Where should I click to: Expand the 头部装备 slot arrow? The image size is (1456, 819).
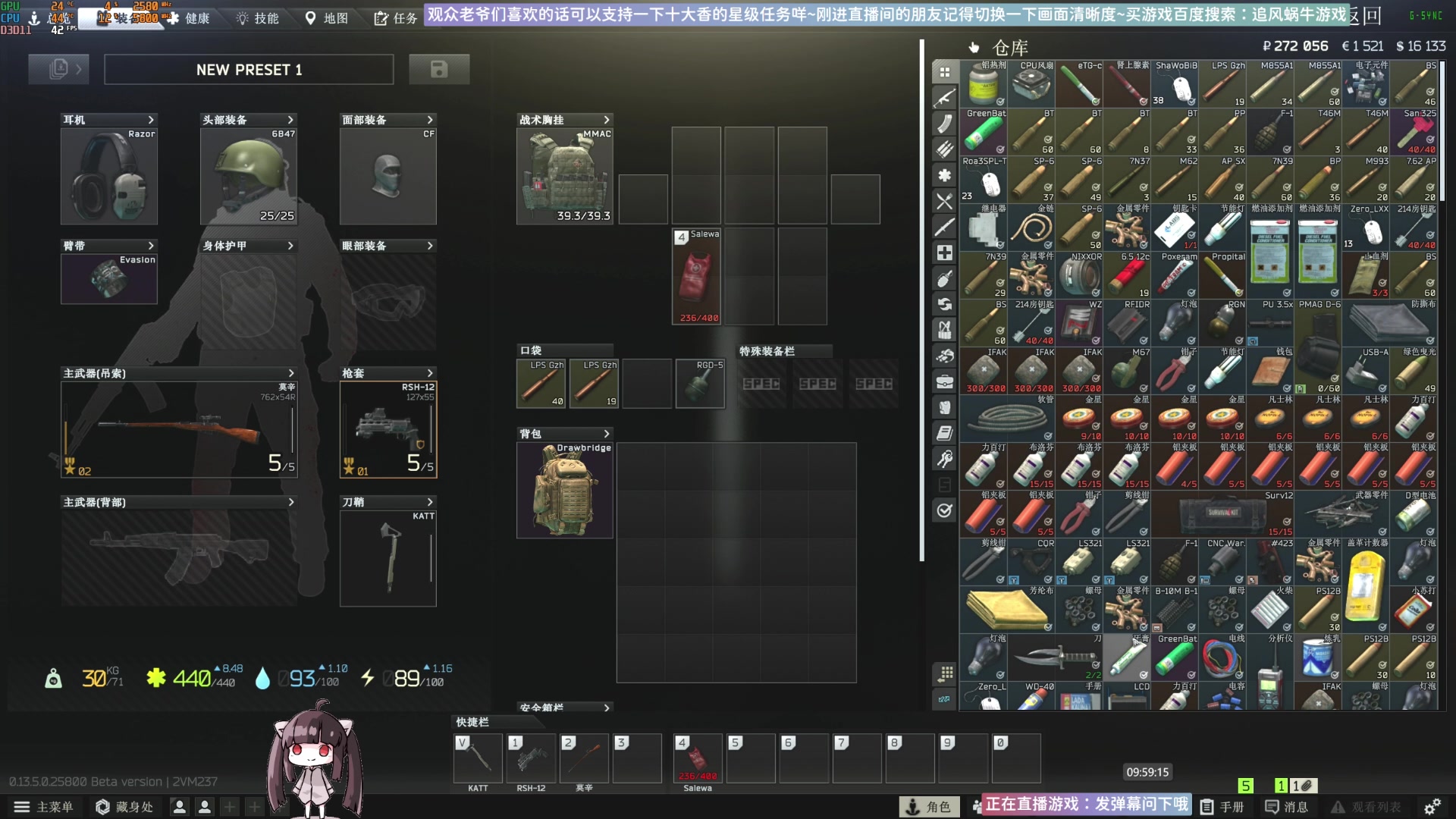click(x=290, y=120)
